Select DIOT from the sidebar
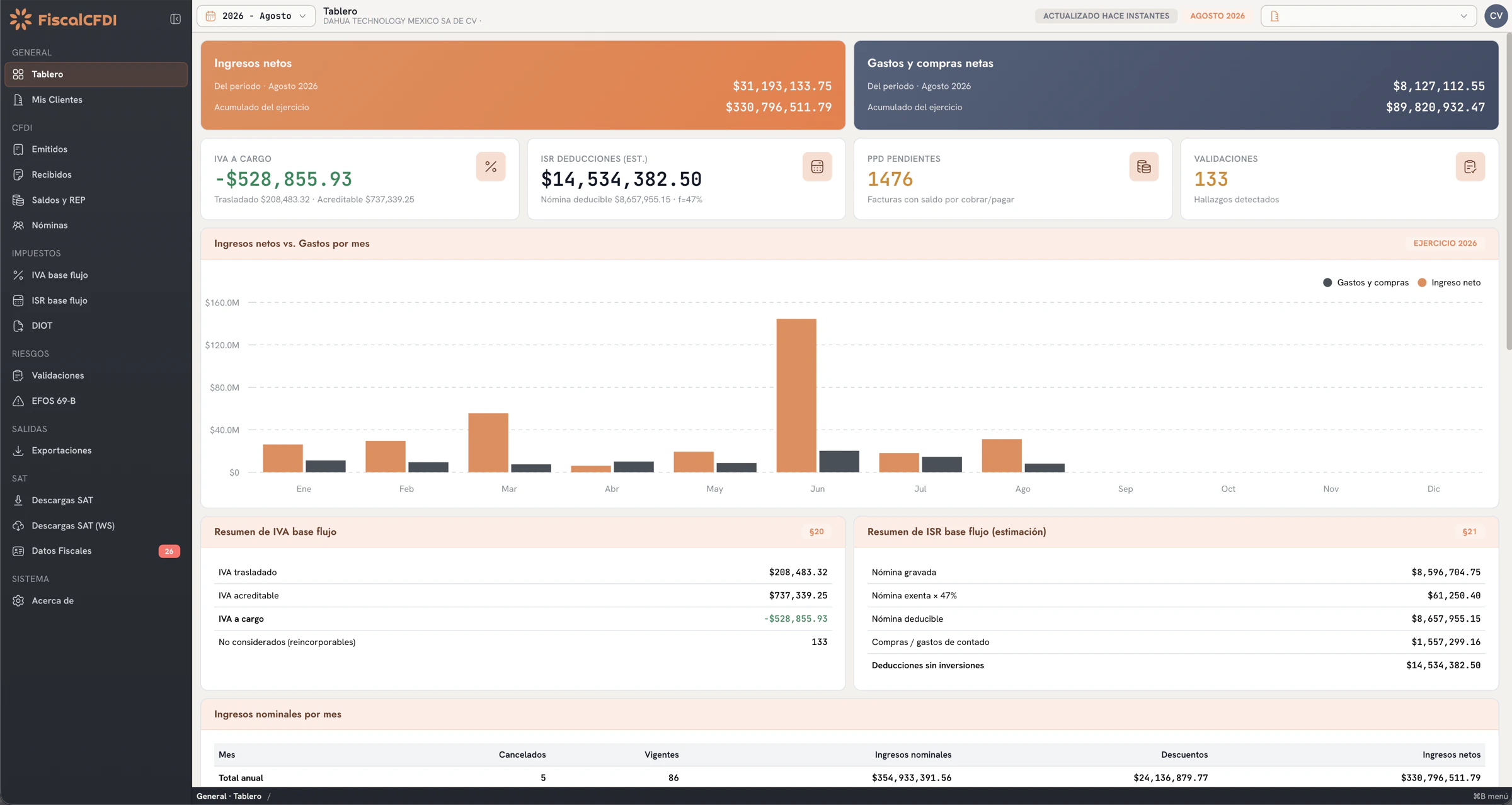 pyautogui.click(x=96, y=326)
